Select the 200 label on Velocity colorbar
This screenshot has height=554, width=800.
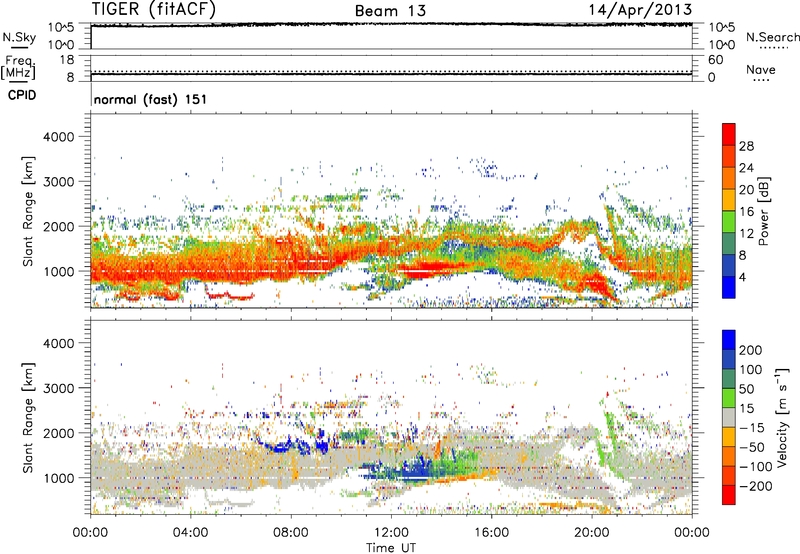point(751,350)
